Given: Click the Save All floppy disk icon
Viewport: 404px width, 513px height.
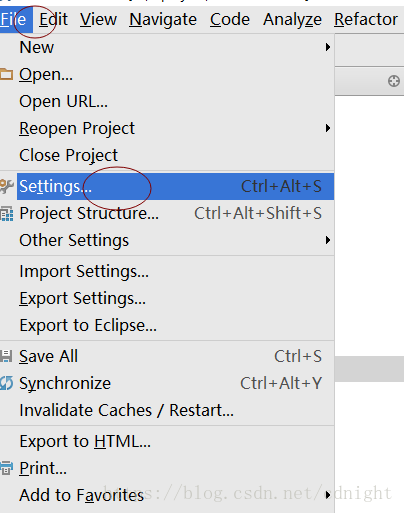Looking at the screenshot, I should (6, 356).
